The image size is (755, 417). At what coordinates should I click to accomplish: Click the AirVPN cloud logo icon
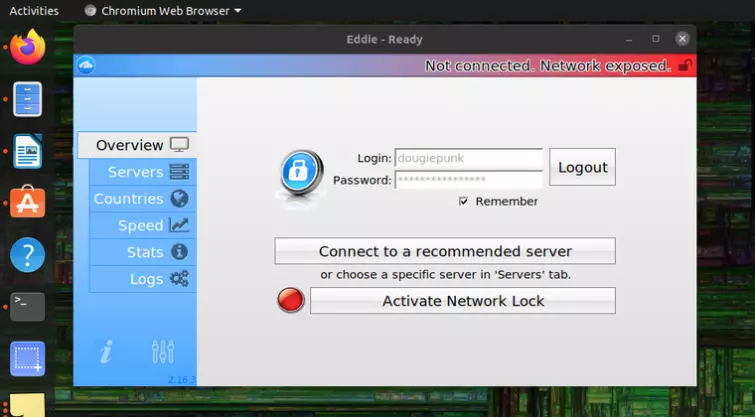point(86,65)
